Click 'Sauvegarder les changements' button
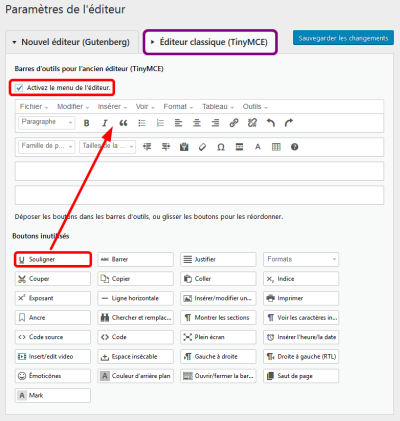 point(343,38)
